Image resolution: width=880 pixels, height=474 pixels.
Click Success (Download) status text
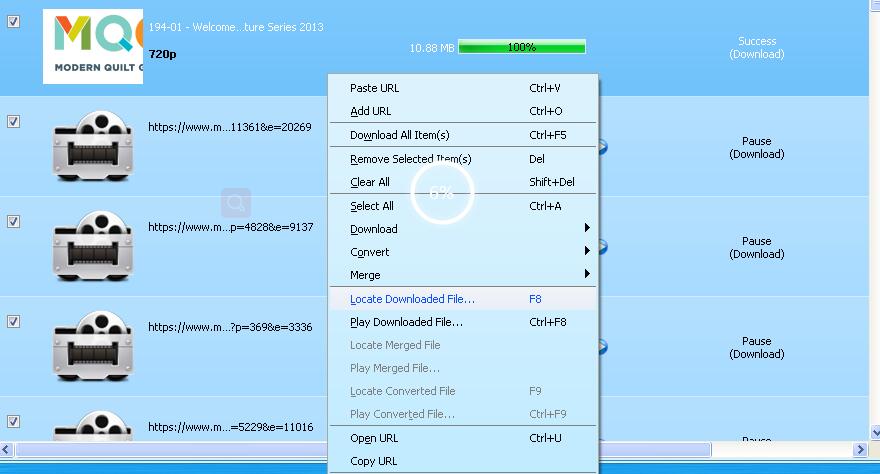(x=757, y=48)
